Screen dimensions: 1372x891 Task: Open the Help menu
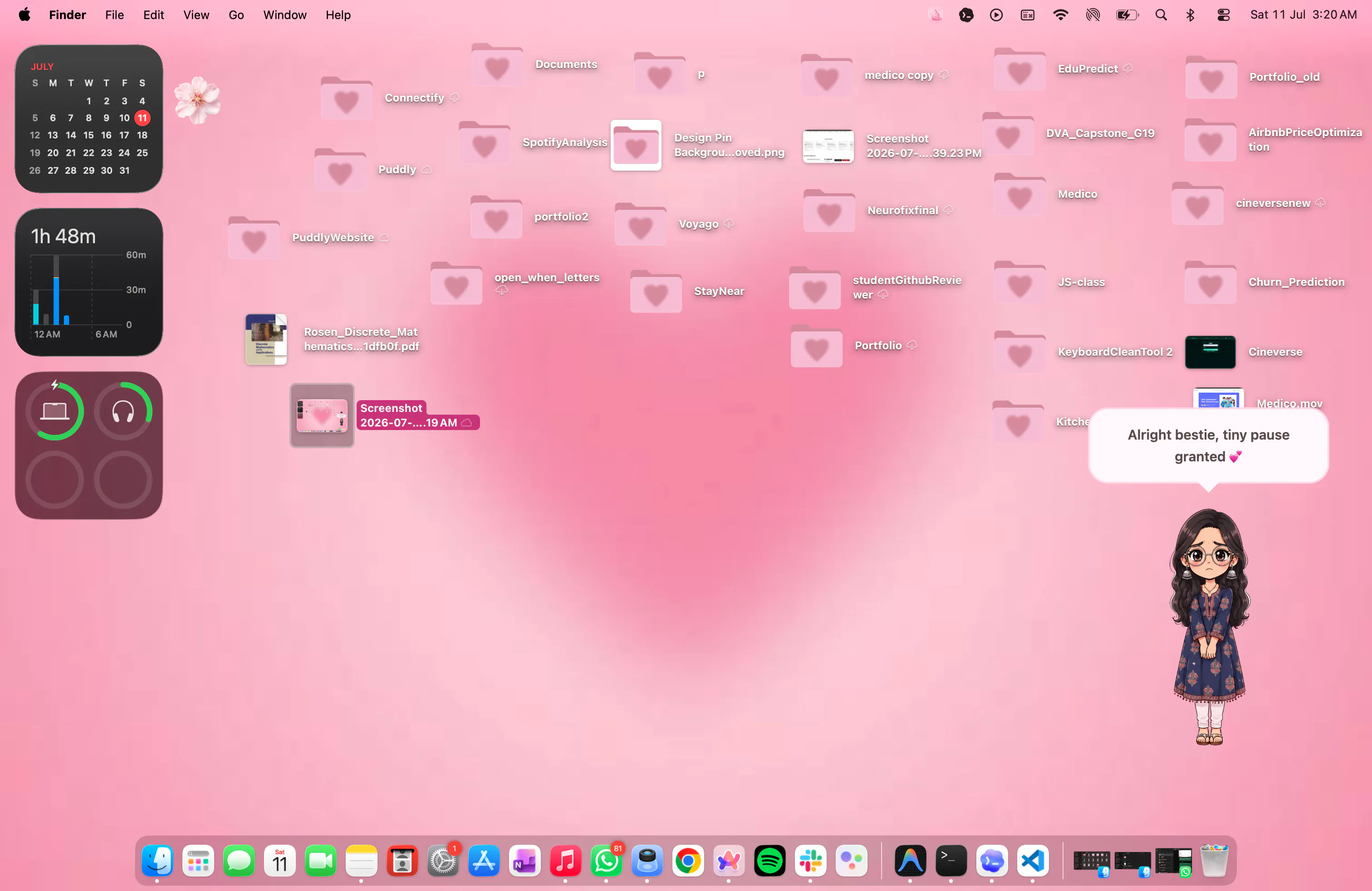(x=338, y=15)
